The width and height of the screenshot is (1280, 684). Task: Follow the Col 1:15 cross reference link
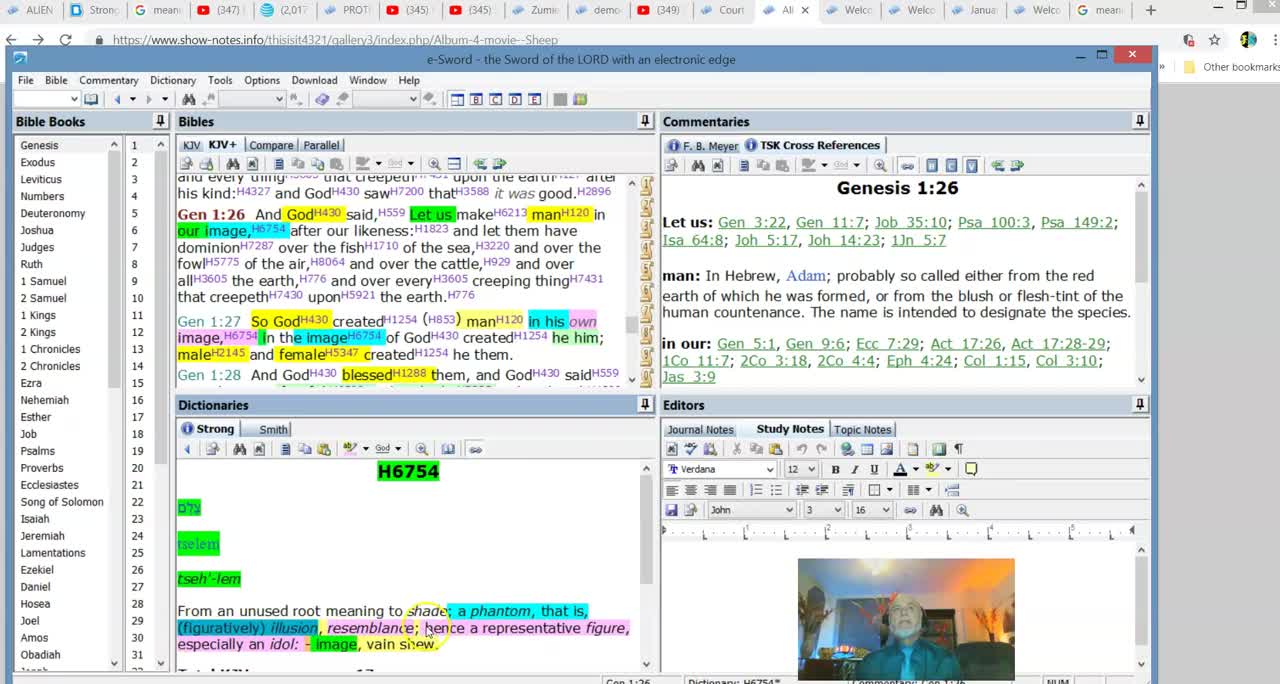pyautogui.click(x=994, y=361)
